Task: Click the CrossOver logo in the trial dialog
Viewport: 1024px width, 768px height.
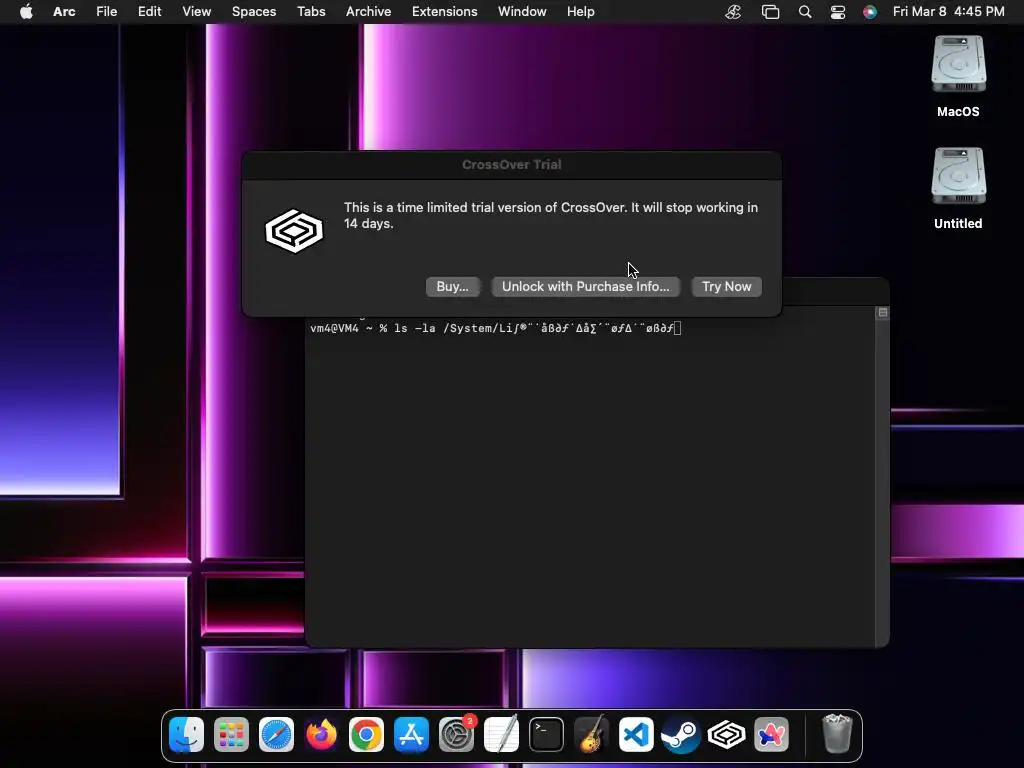Action: coord(294,231)
